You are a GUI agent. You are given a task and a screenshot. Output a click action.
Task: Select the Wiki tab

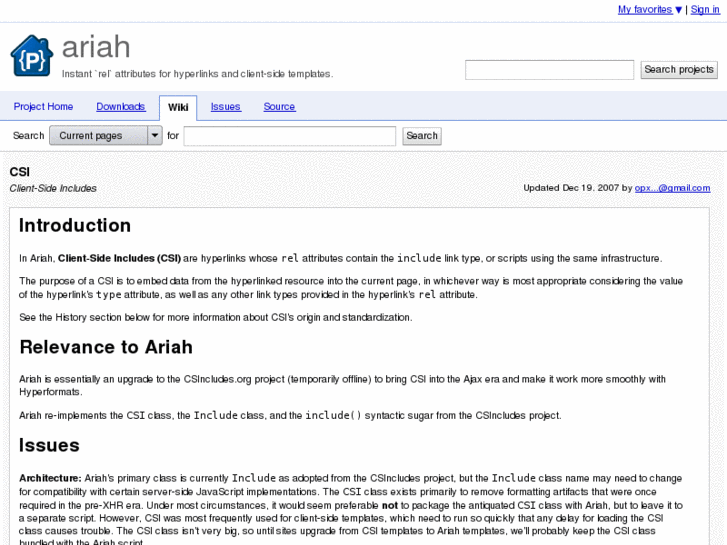tap(178, 108)
